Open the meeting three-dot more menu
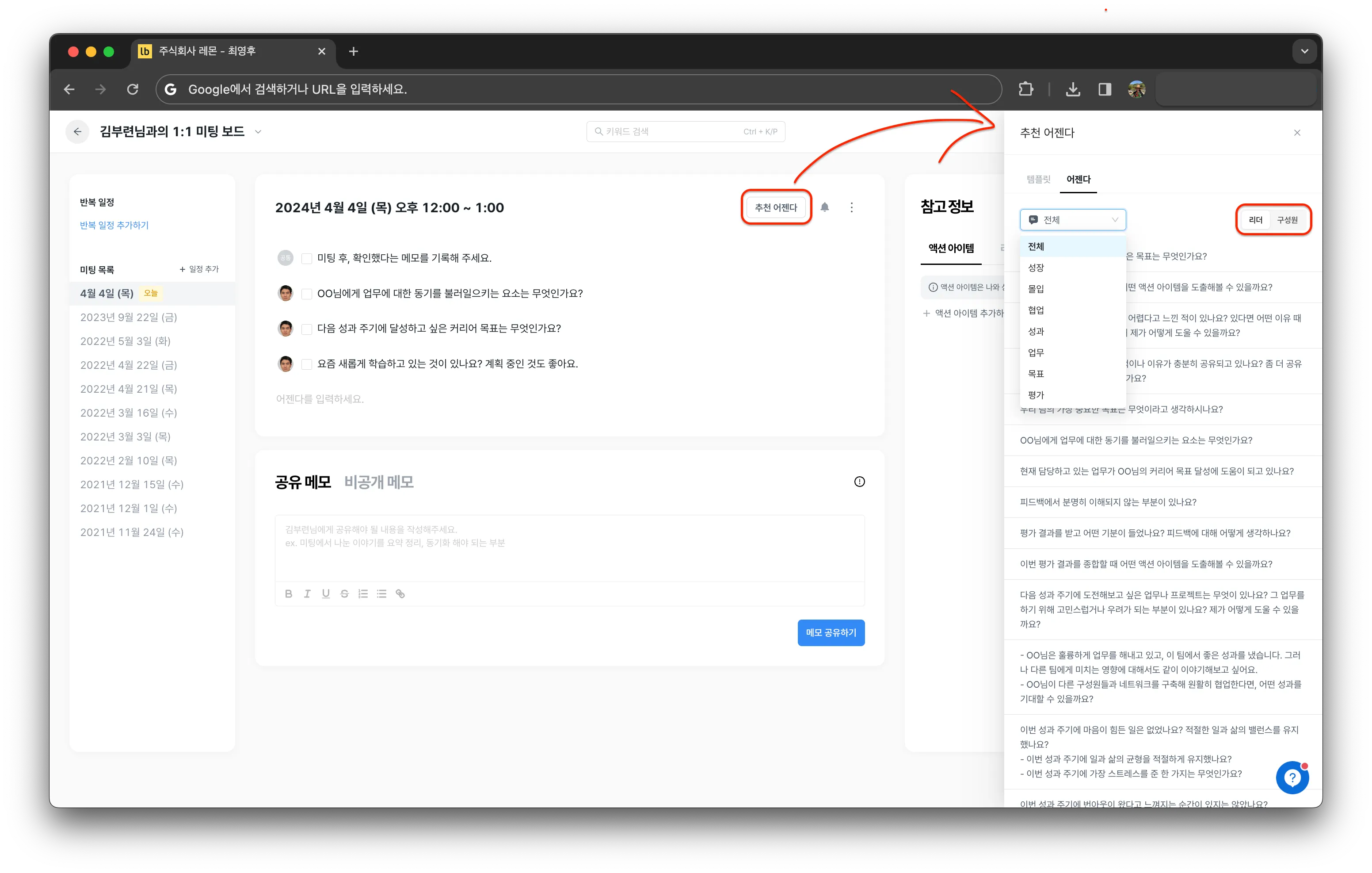The image size is (1372, 873). point(852,207)
